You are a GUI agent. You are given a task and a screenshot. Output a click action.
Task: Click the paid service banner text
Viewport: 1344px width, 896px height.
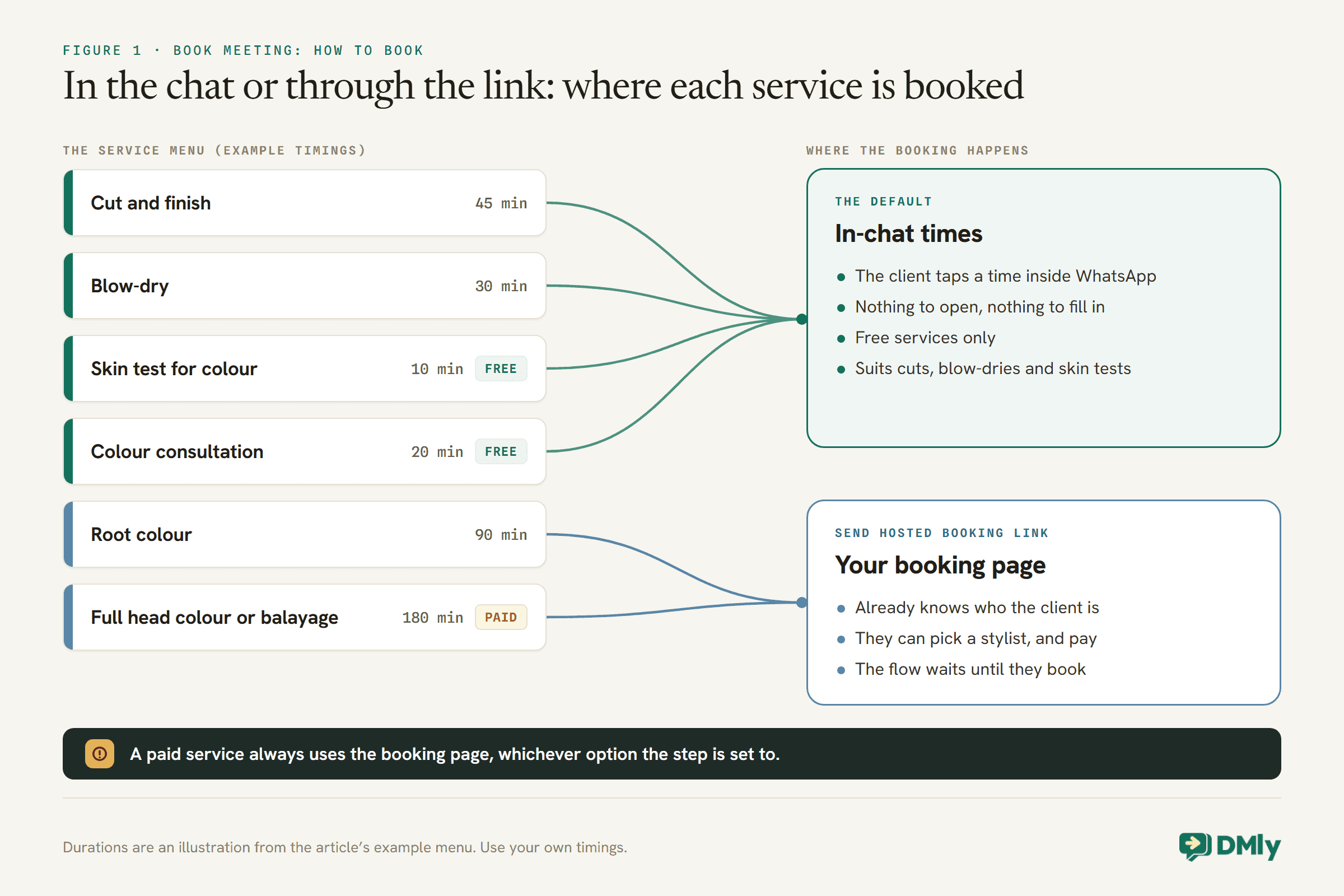(455, 754)
